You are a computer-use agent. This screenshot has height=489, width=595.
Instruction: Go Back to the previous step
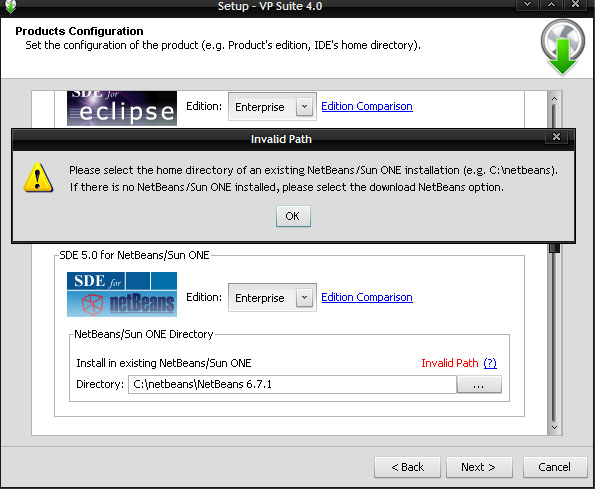click(407, 467)
